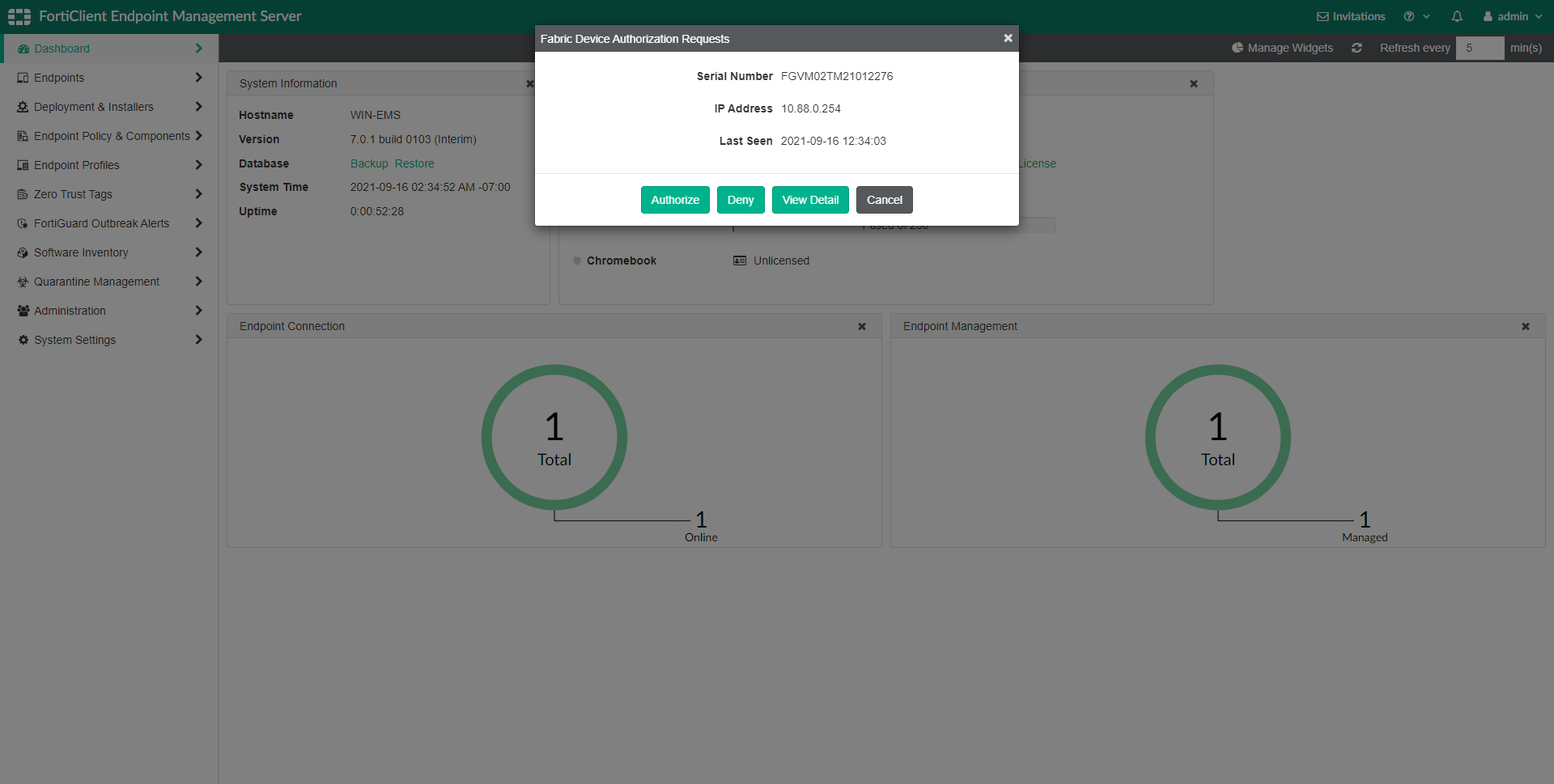The height and width of the screenshot is (784, 1554).
Task: Open Administration menu item
Action: pyautogui.click(x=109, y=311)
